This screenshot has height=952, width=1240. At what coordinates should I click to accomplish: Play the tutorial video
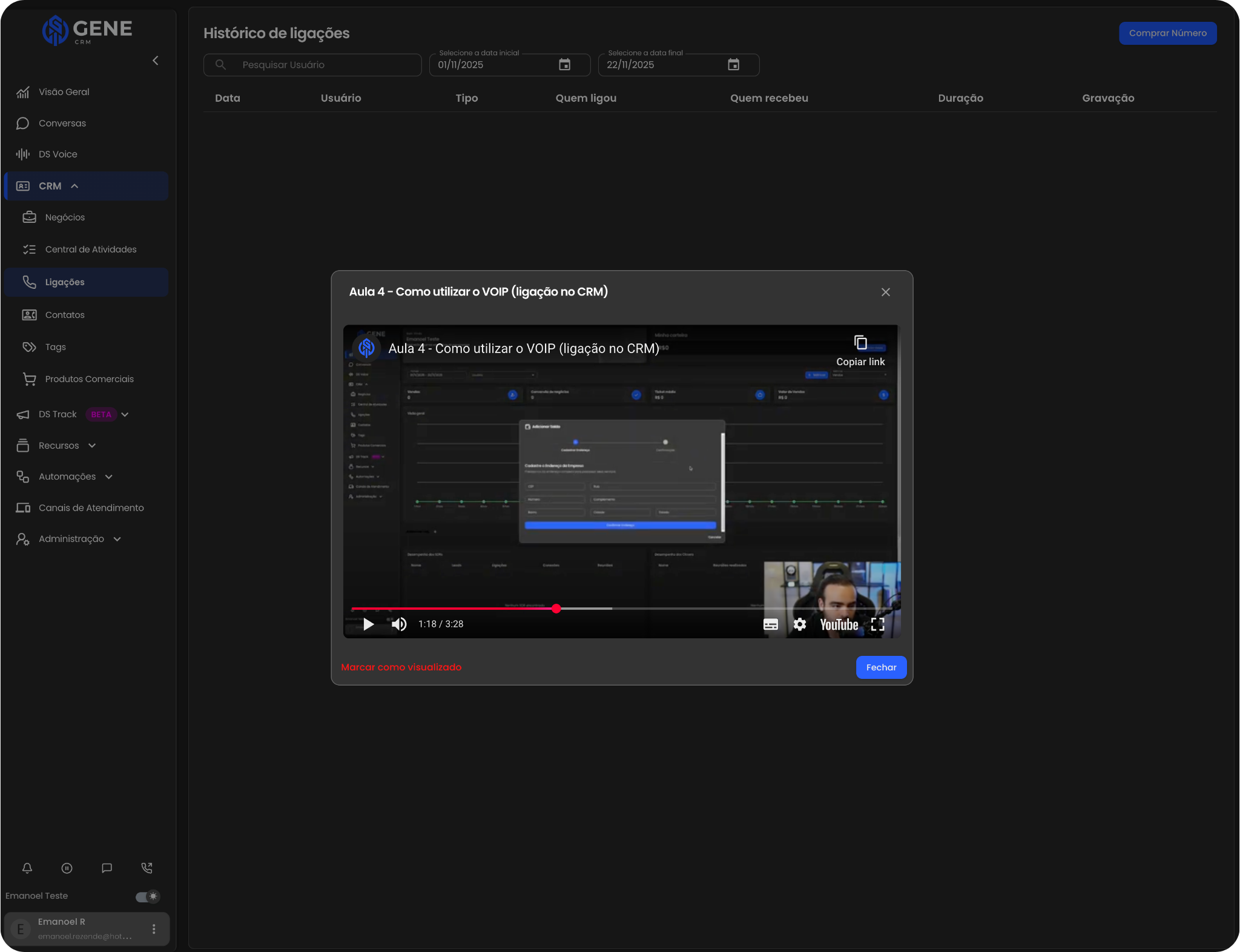pyautogui.click(x=368, y=624)
